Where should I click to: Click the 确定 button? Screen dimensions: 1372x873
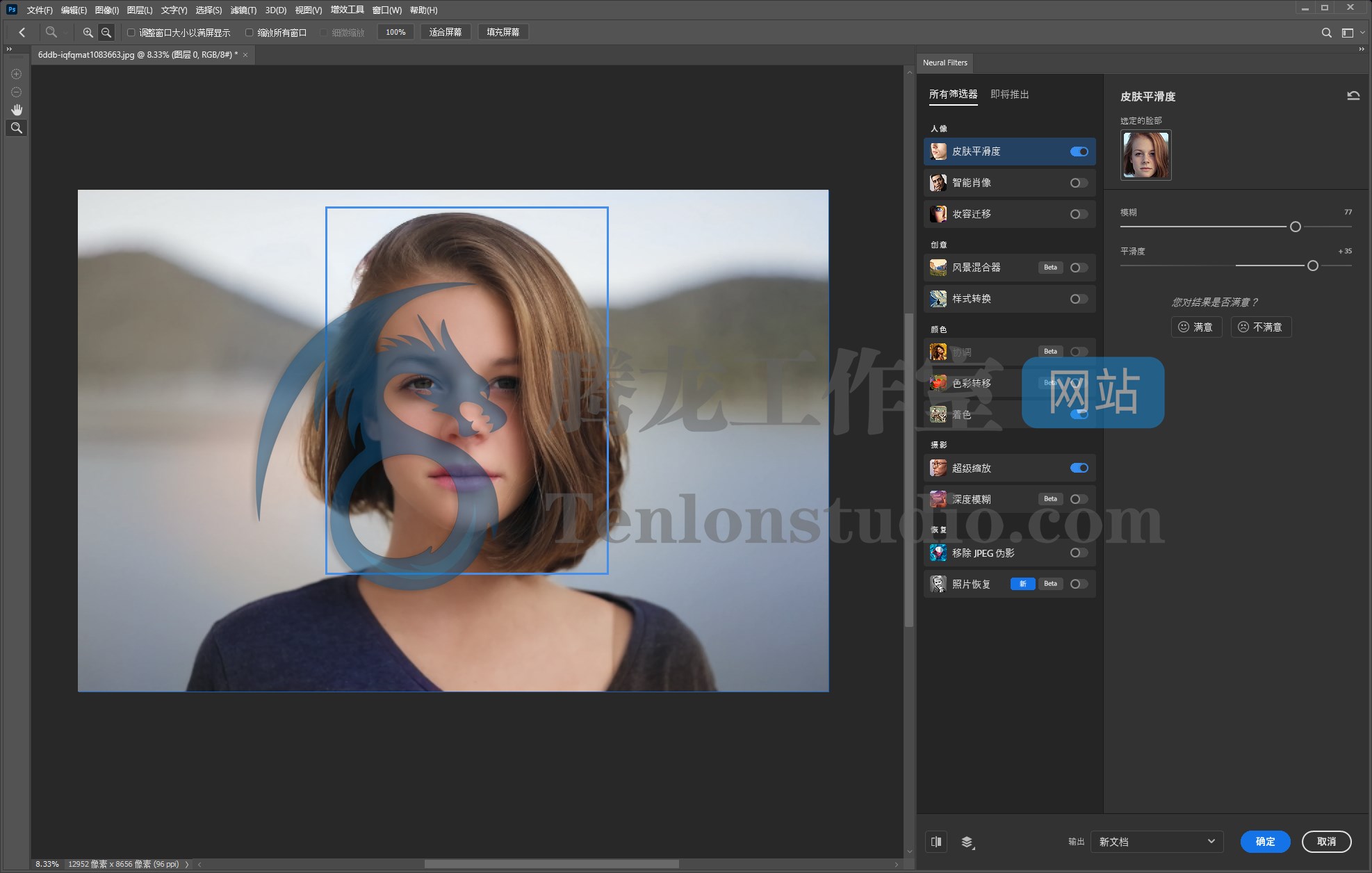coord(1265,842)
